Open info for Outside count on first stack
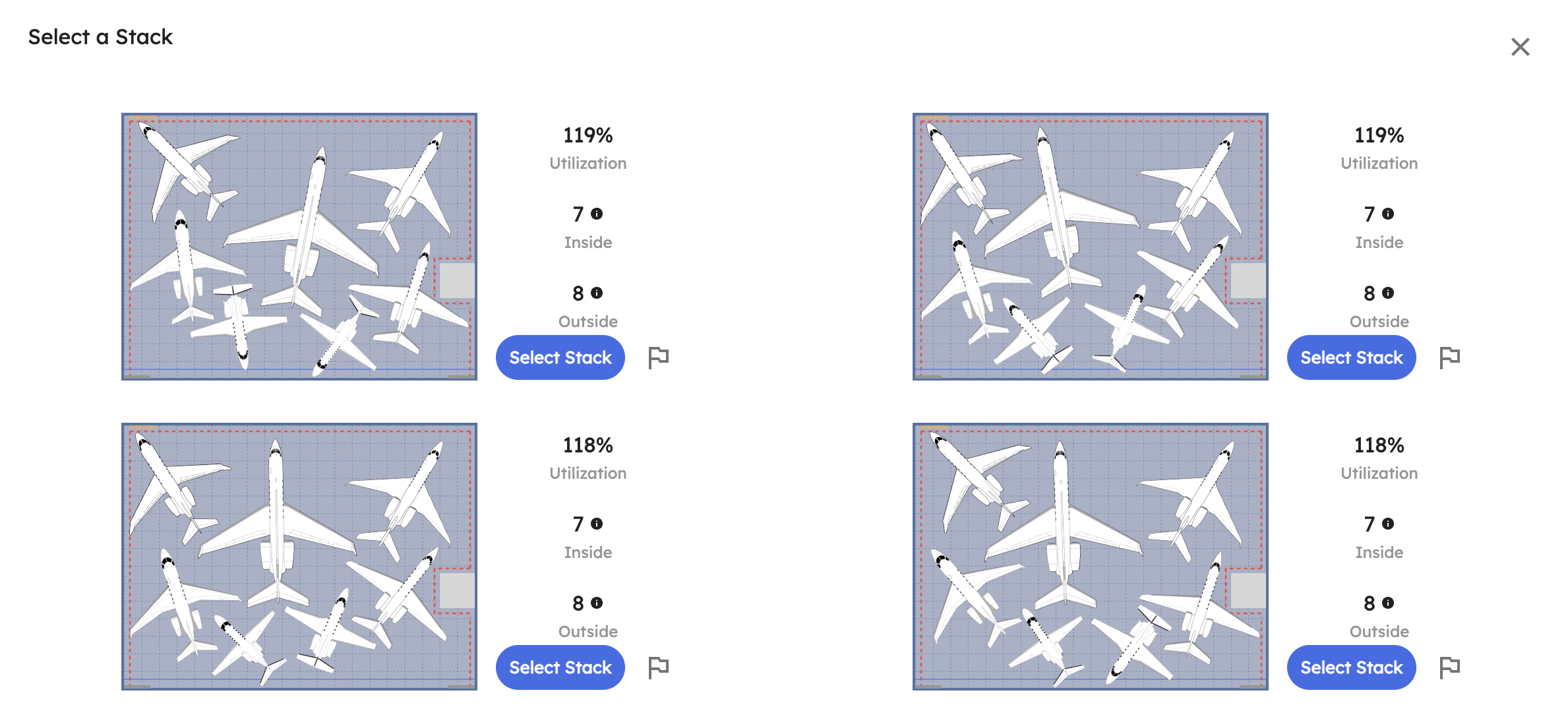 coord(598,292)
